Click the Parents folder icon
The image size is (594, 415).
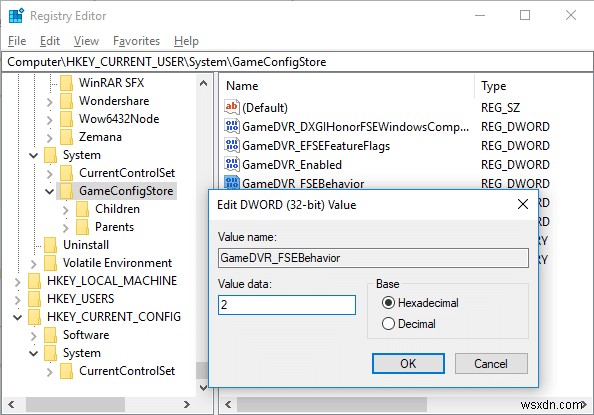82,227
